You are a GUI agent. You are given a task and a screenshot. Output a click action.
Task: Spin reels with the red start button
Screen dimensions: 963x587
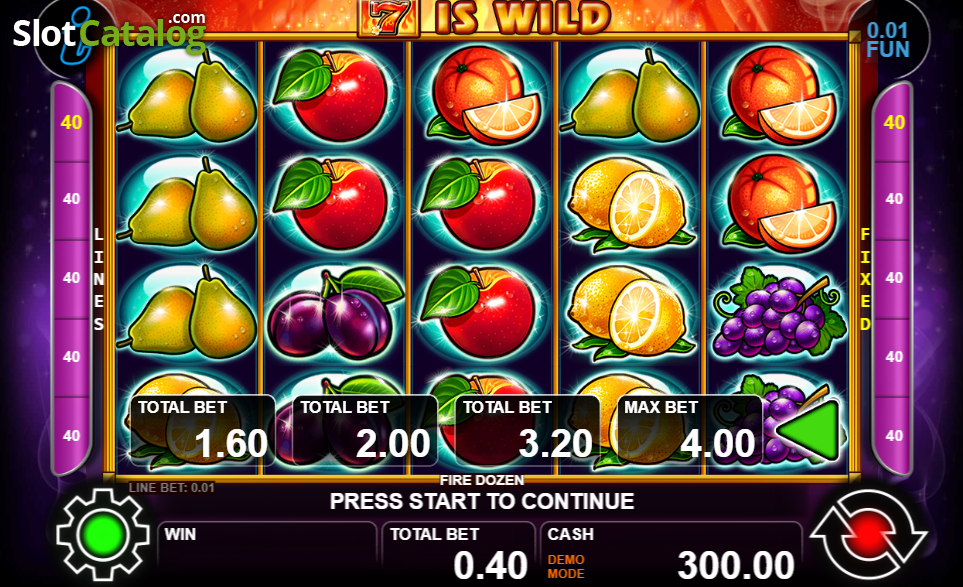868,534
